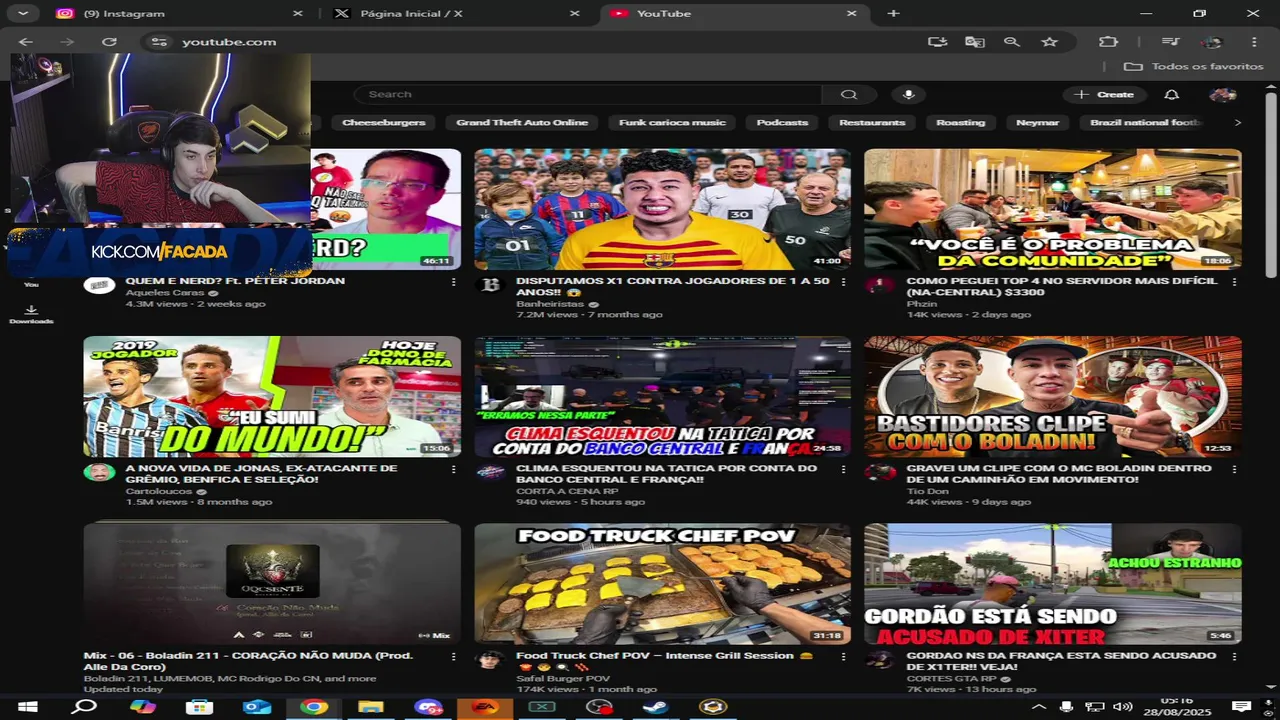Click the forward navigation arrow

click(x=67, y=42)
